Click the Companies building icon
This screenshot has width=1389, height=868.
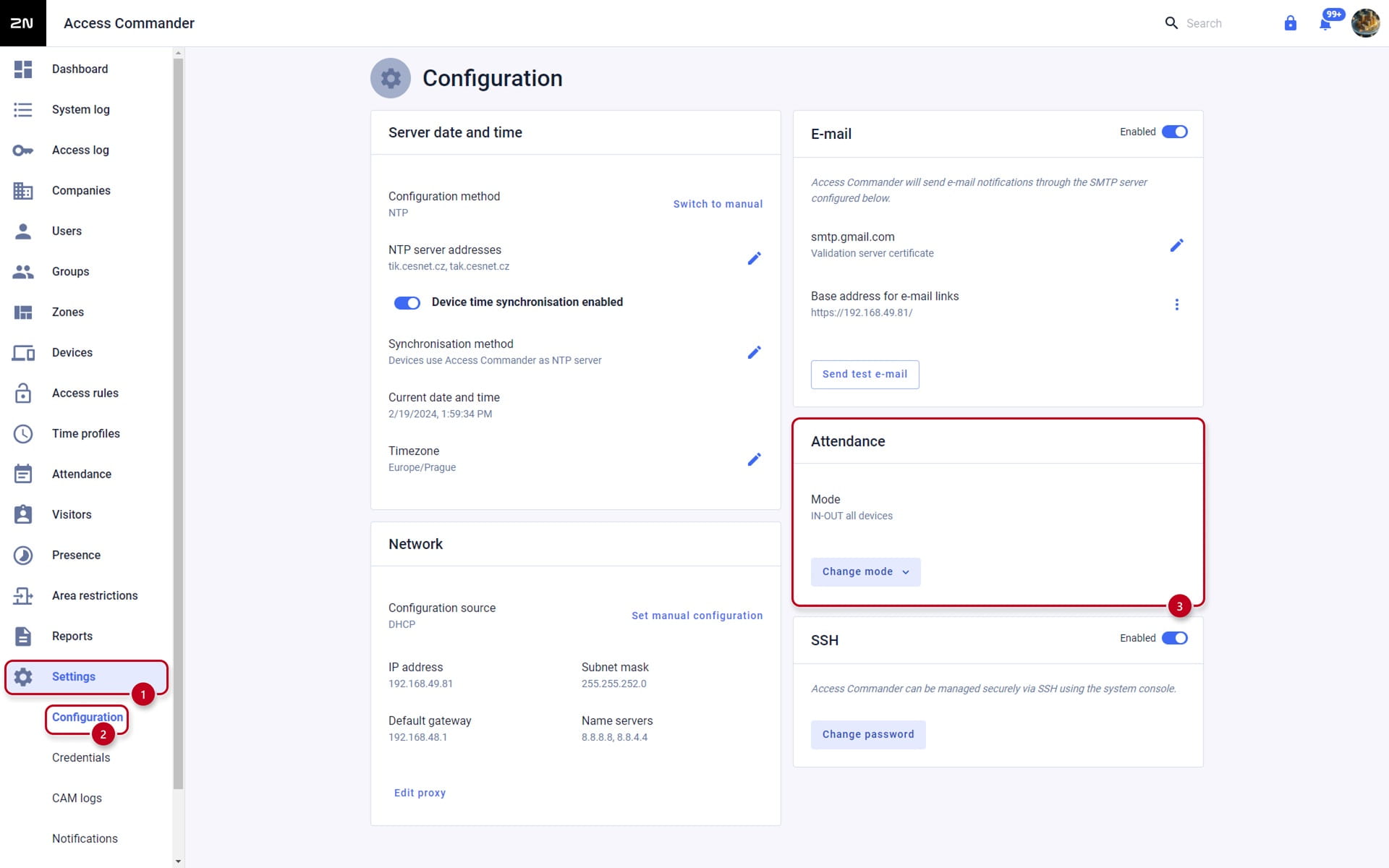23,191
